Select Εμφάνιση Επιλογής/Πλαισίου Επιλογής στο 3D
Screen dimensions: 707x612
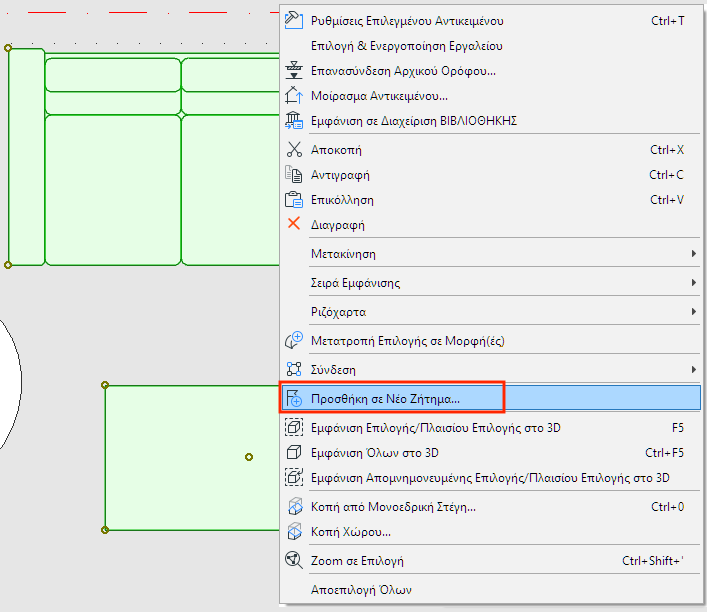pos(490,428)
